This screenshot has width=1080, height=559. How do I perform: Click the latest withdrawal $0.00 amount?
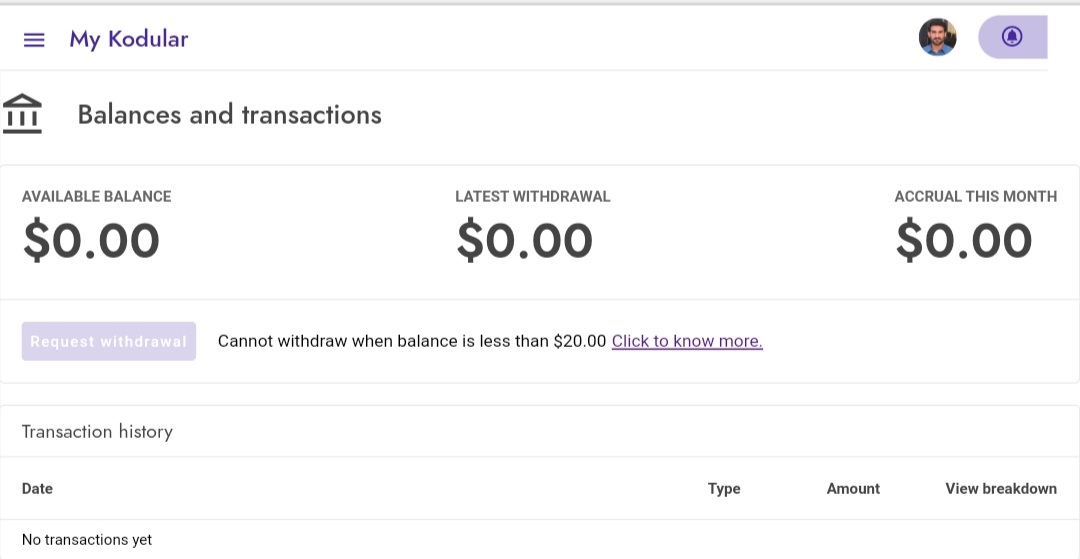(524, 241)
